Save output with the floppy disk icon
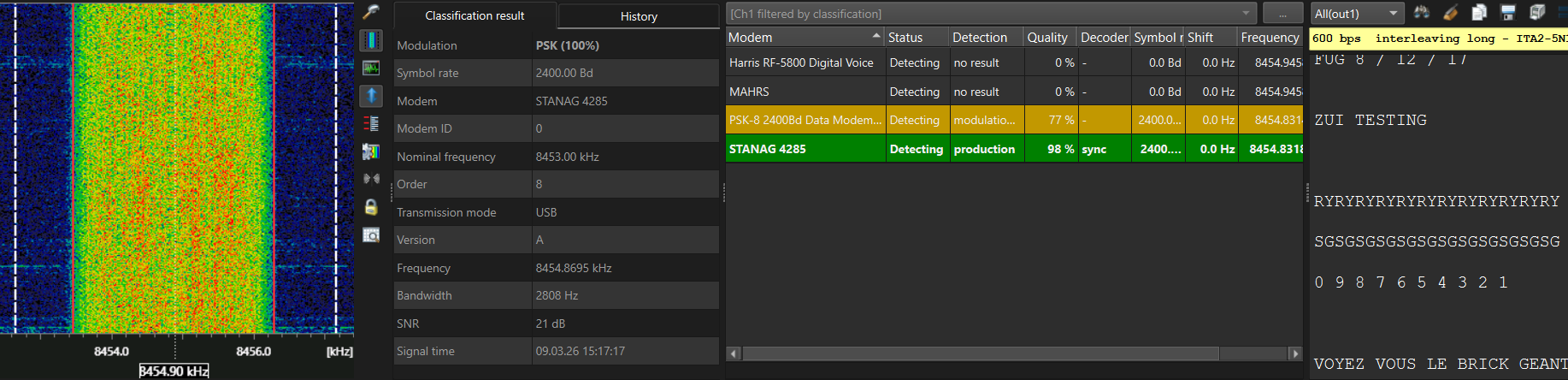This screenshot has width=1568, height=380. pos(1508,13)
